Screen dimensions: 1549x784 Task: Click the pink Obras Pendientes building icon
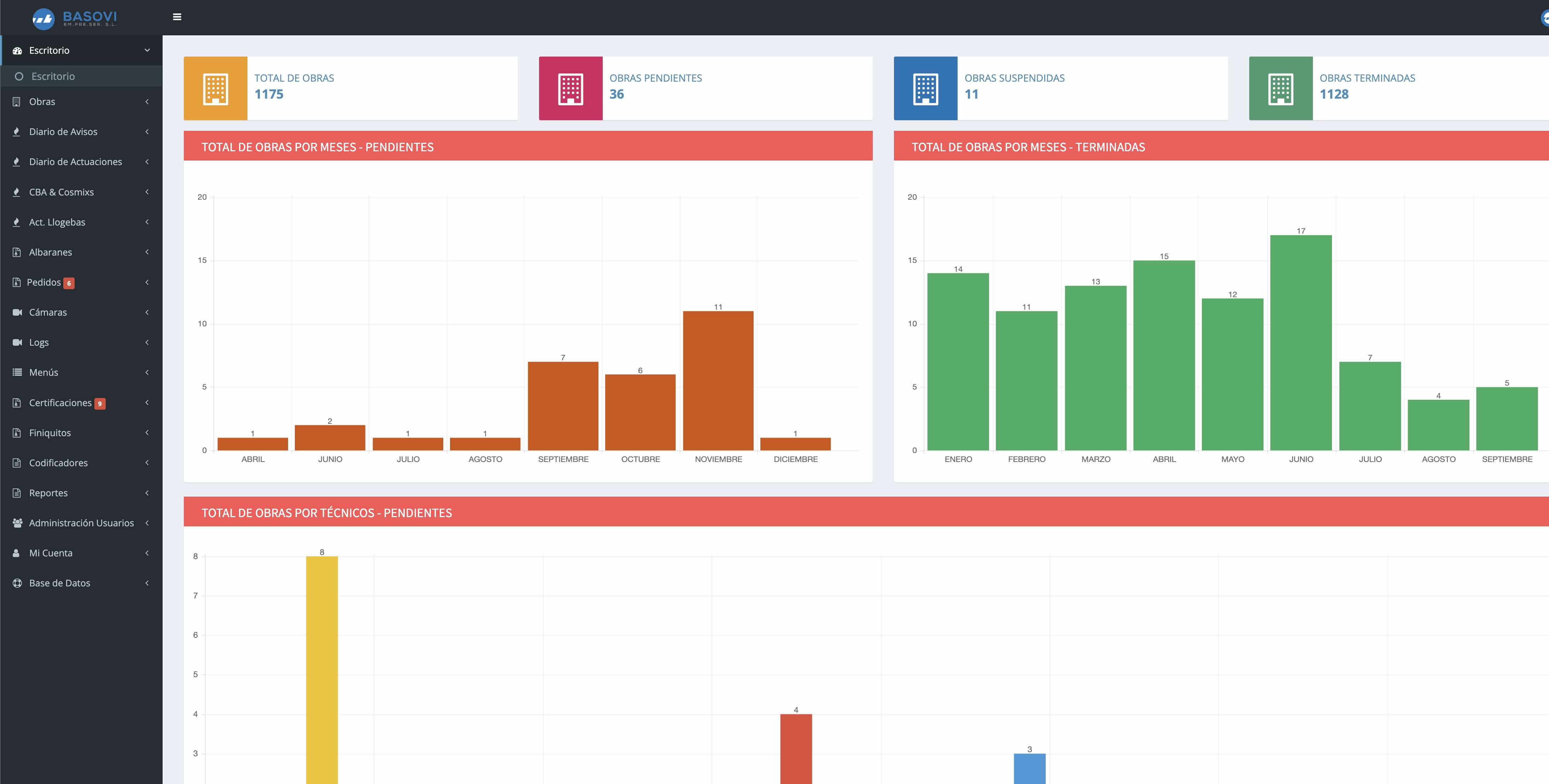coord(570,89)
